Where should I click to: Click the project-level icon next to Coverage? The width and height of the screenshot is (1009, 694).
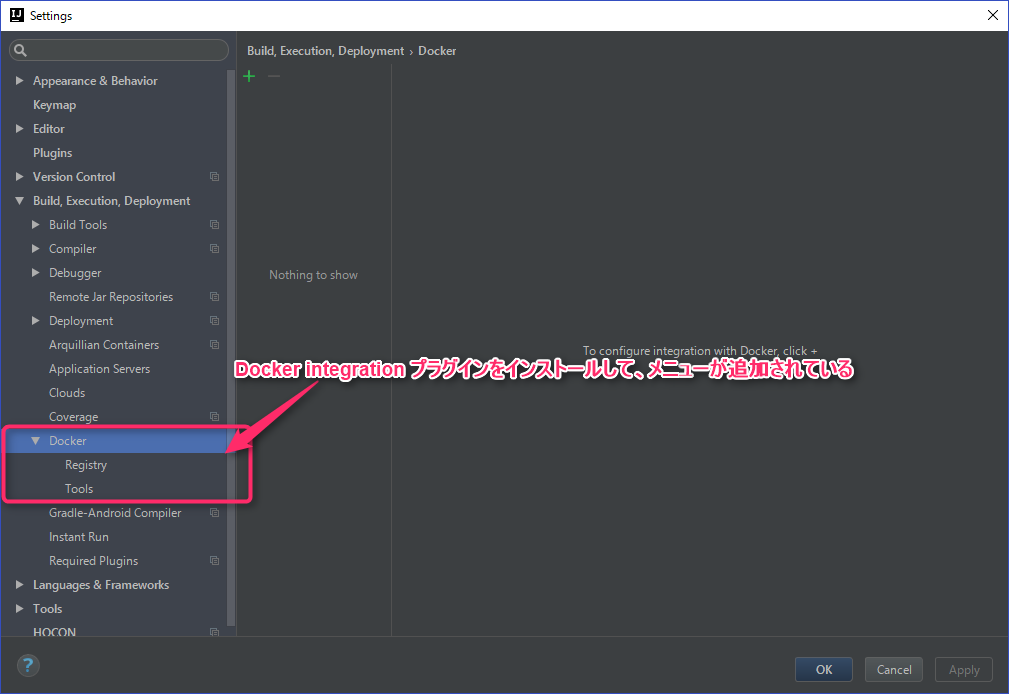(214, 417)
